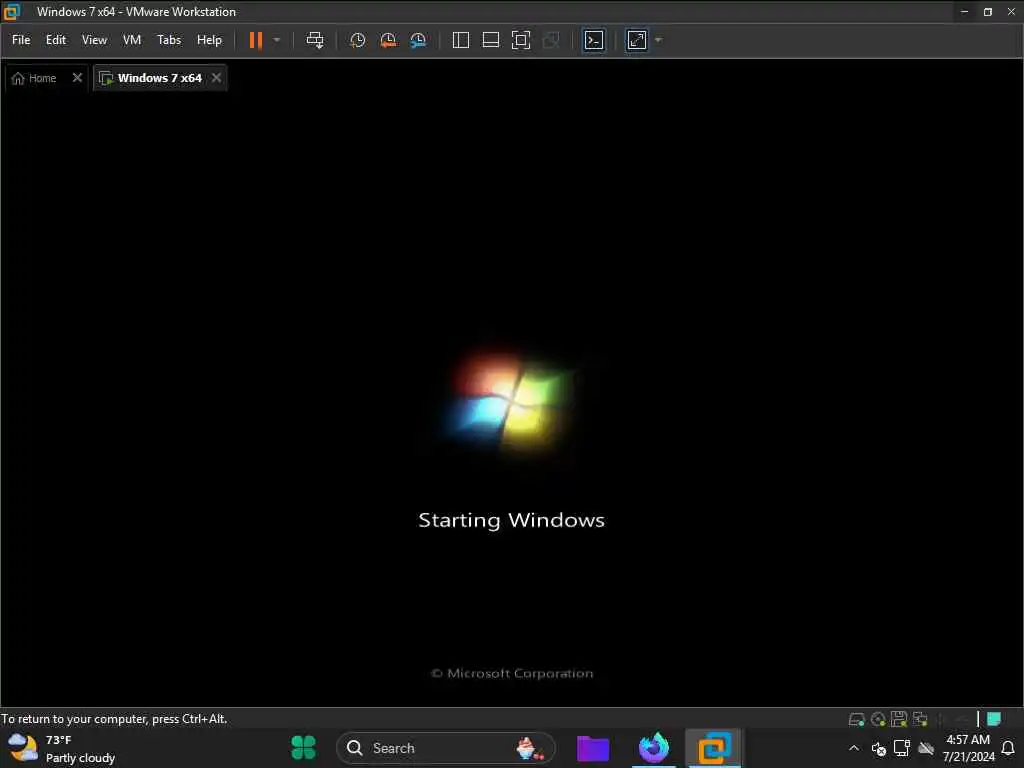Click the taskbar Search box

[445, 748]
